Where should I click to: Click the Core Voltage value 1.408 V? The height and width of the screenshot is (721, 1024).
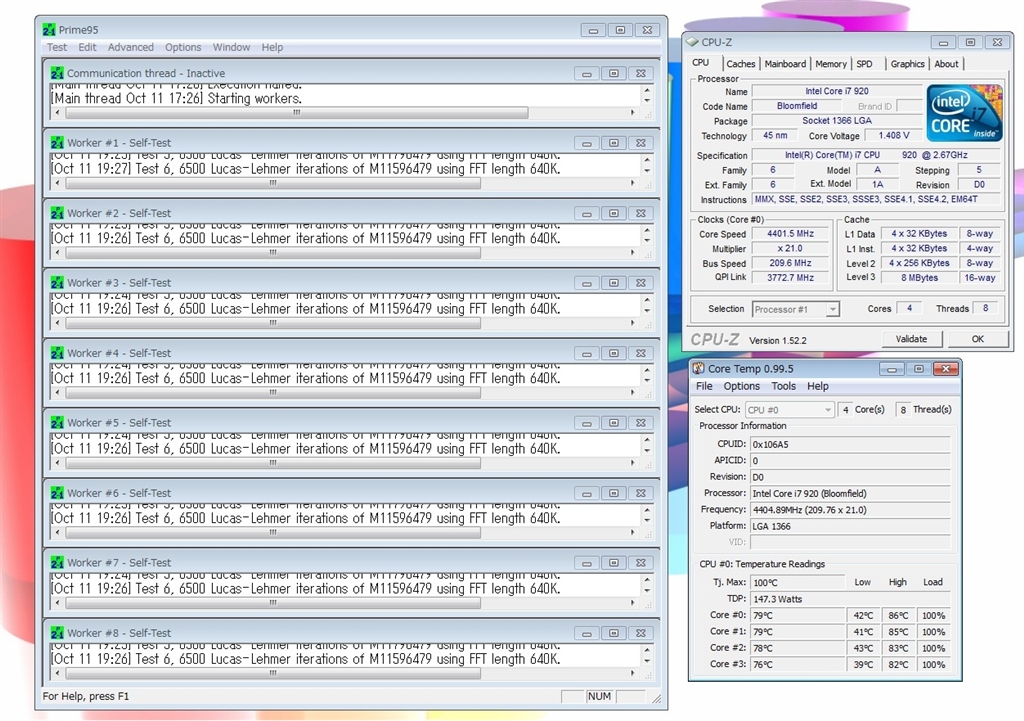point(893,136)
